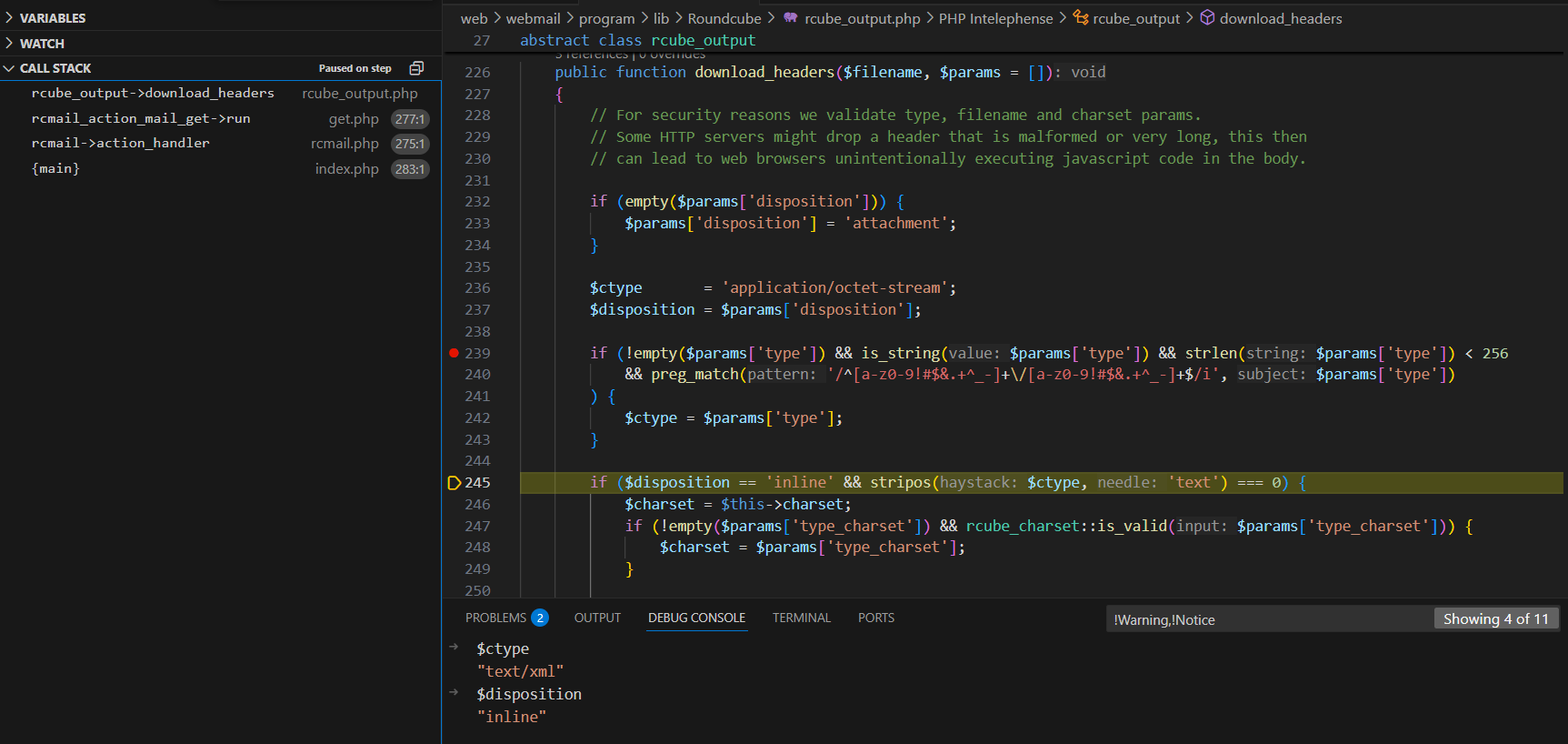
Task: Click the download_headers method icon in breadcrumb
Action: [1207, 18]
